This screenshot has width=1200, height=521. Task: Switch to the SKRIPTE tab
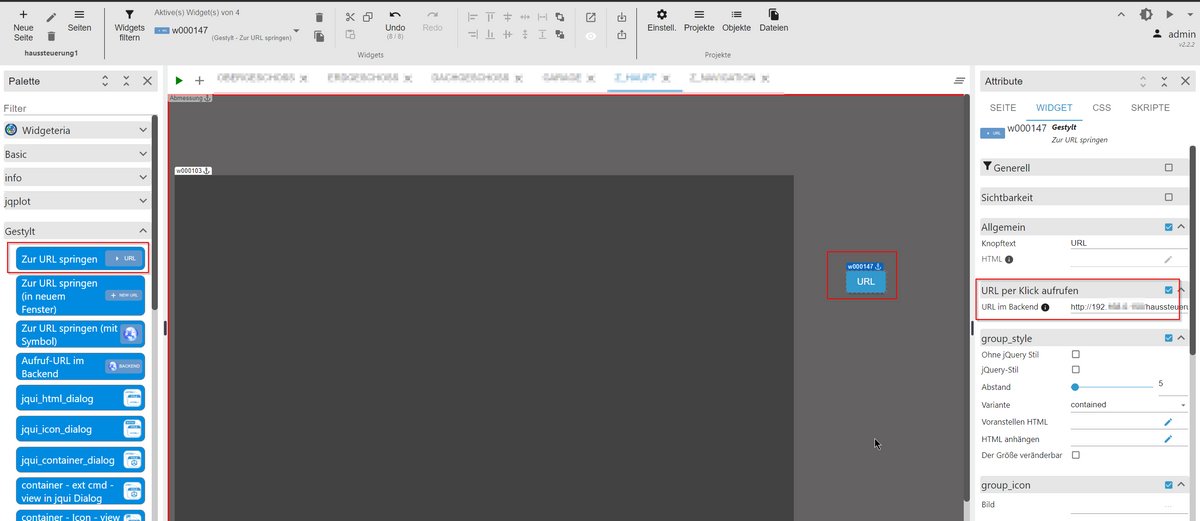click(x=1150, y=107)
